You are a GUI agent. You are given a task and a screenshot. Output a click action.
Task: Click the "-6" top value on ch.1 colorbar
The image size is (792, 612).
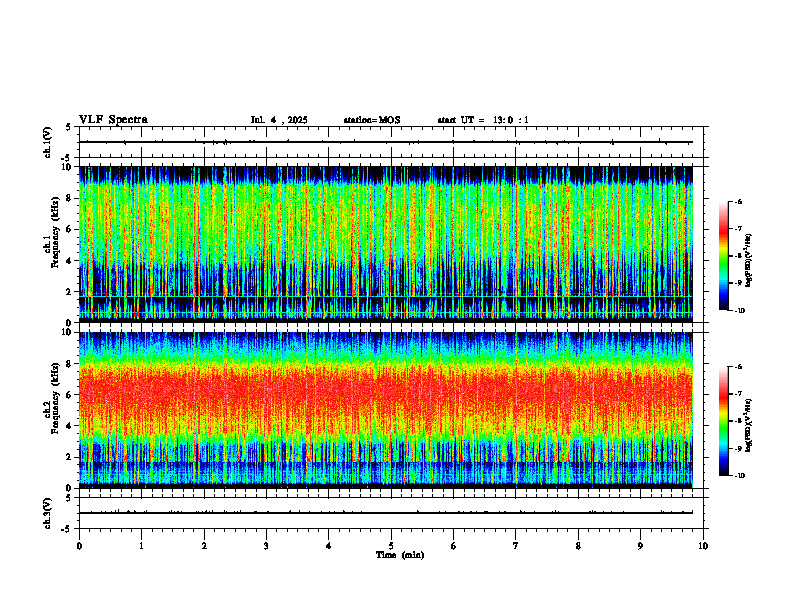click(738, 201)
